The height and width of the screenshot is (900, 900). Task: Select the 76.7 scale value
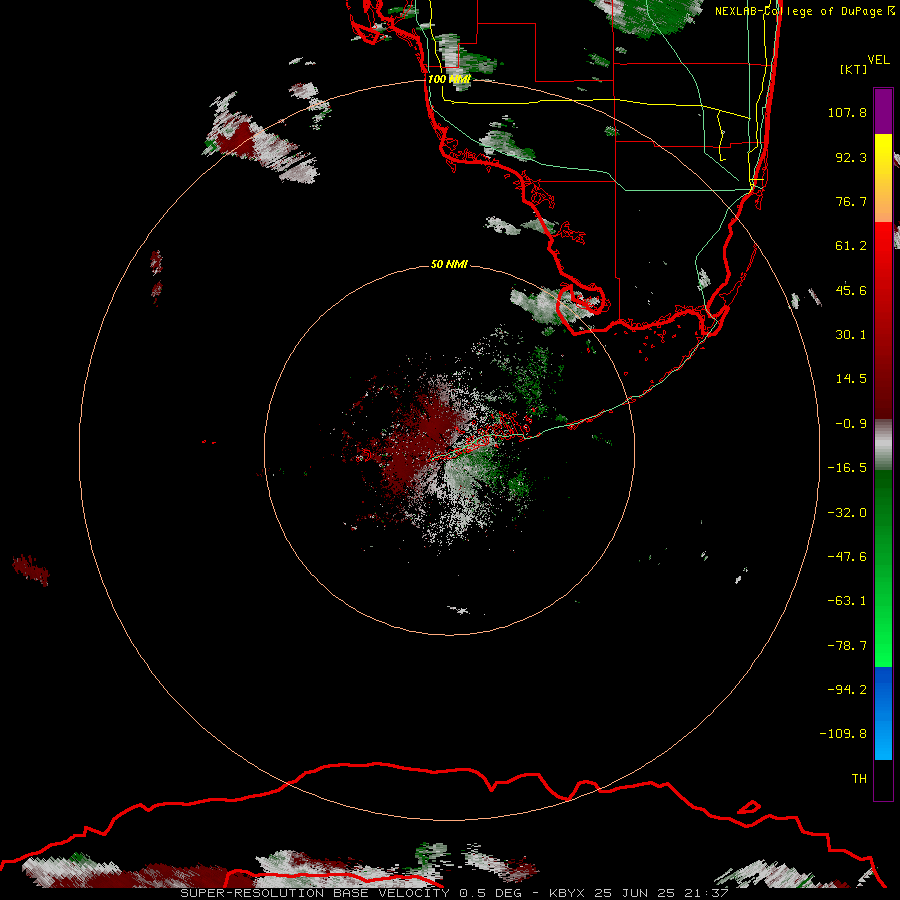point(851,201)
